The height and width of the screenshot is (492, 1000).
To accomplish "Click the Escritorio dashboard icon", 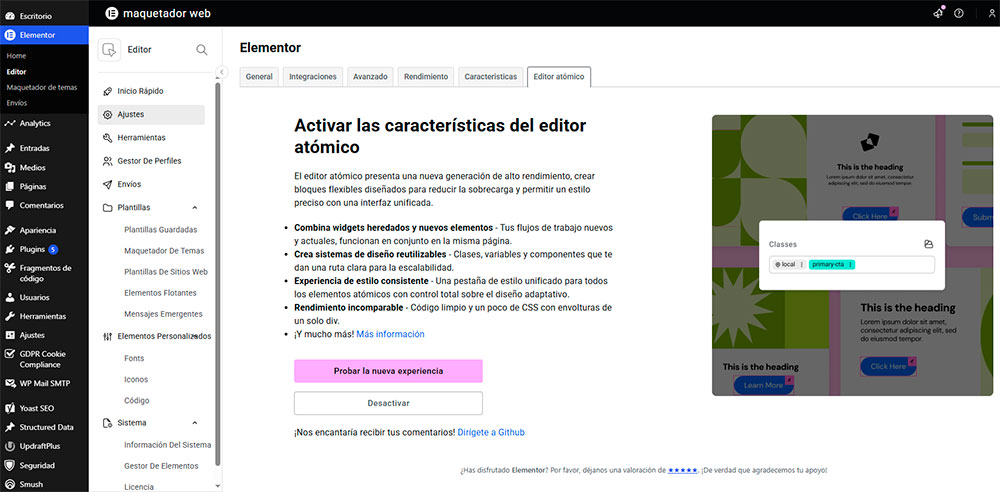I will 10,15.
